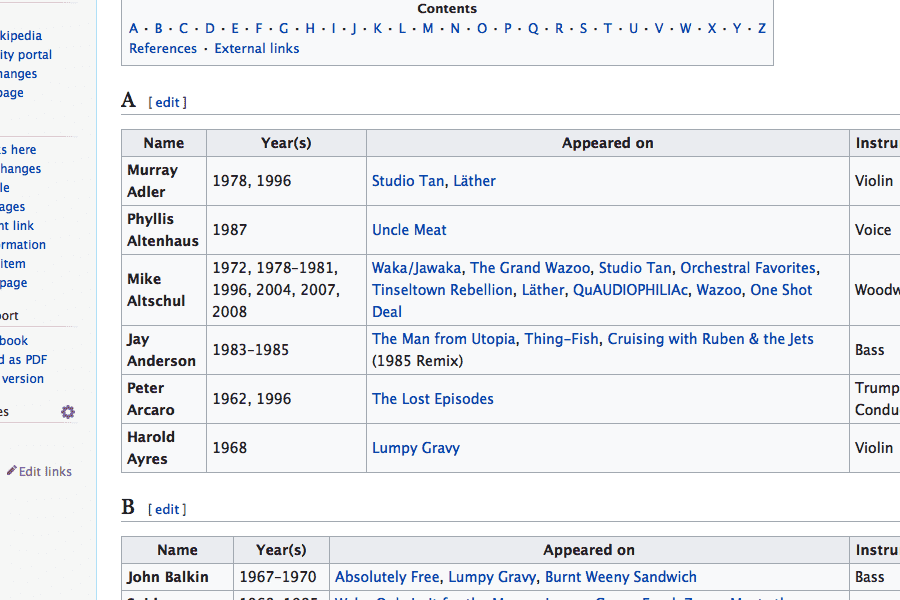
Task: Go to External links in Contents
Action: click(x=257, y=48)
